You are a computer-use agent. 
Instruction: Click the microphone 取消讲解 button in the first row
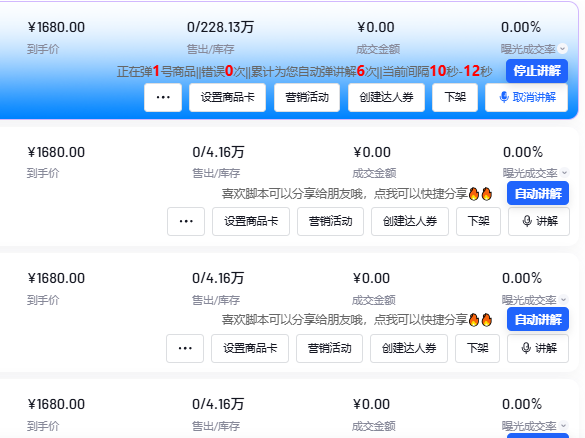tap(526, 97)
